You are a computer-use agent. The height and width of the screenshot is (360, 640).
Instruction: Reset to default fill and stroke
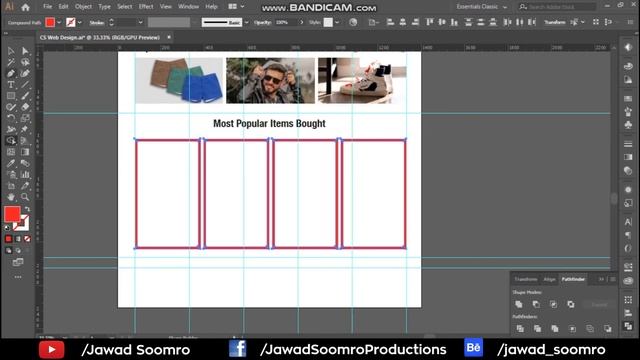tap(7, 228)
